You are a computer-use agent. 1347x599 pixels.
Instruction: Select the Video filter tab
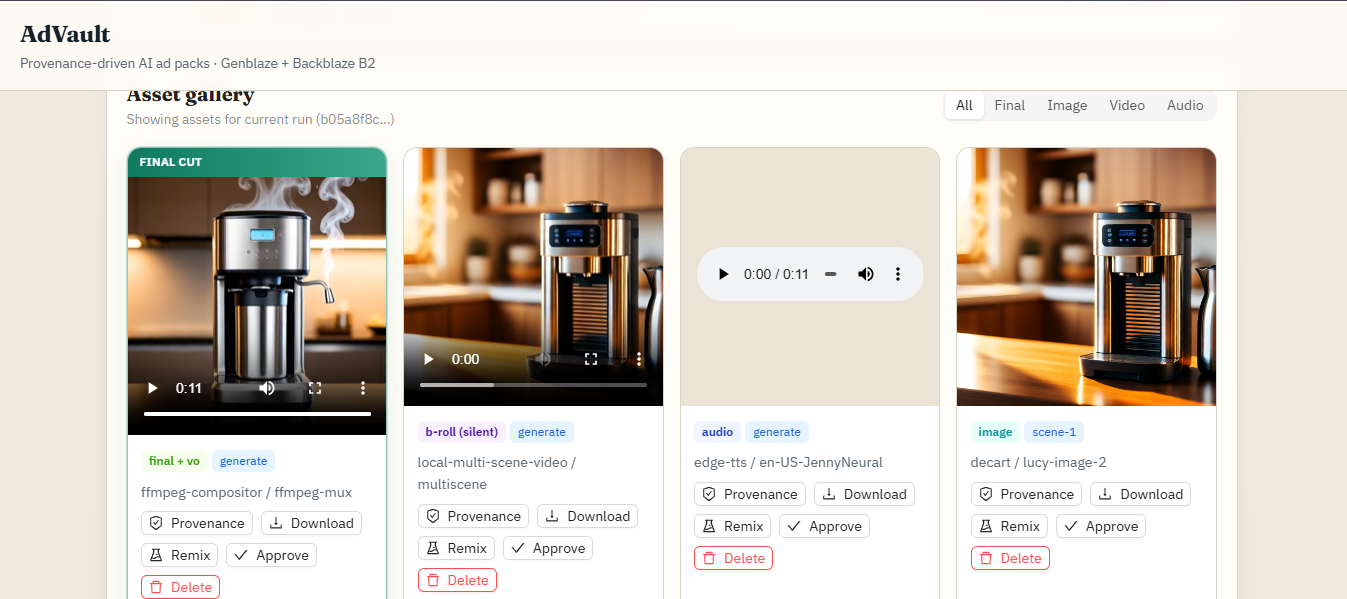[1127, 105]
